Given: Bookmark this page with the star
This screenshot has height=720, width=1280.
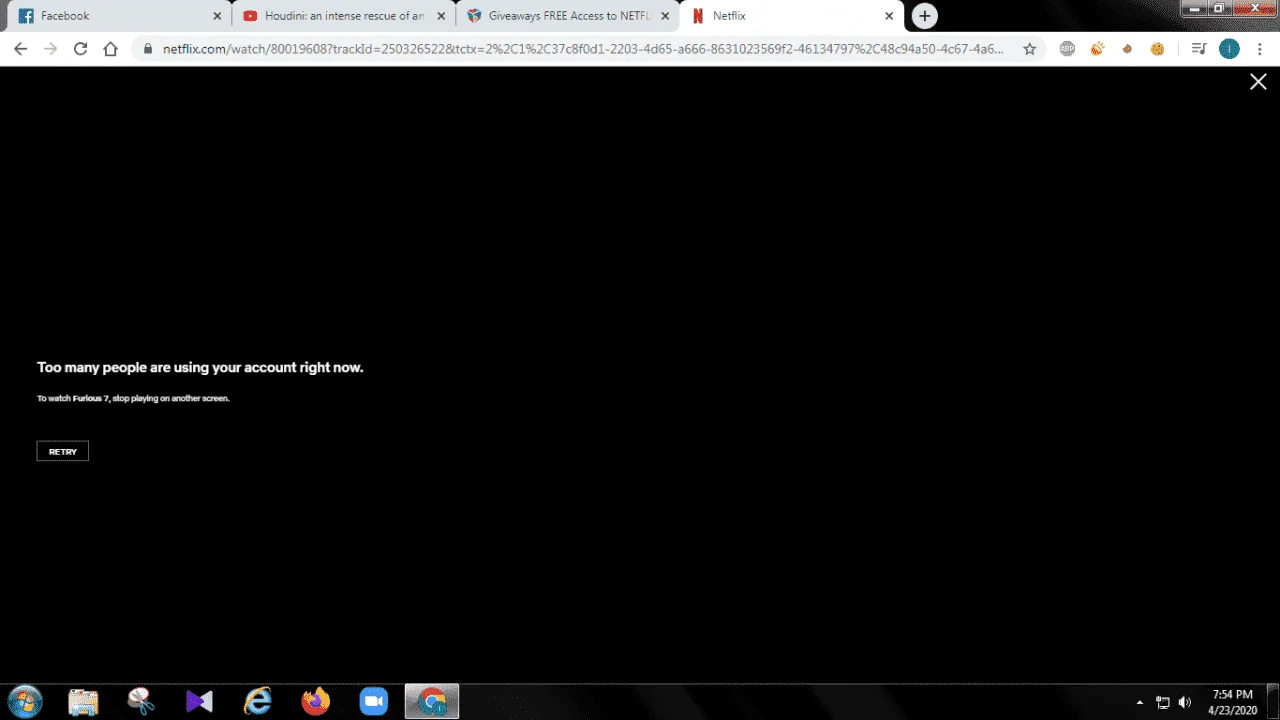Looking at the screenshot, I should [1029, 48].
